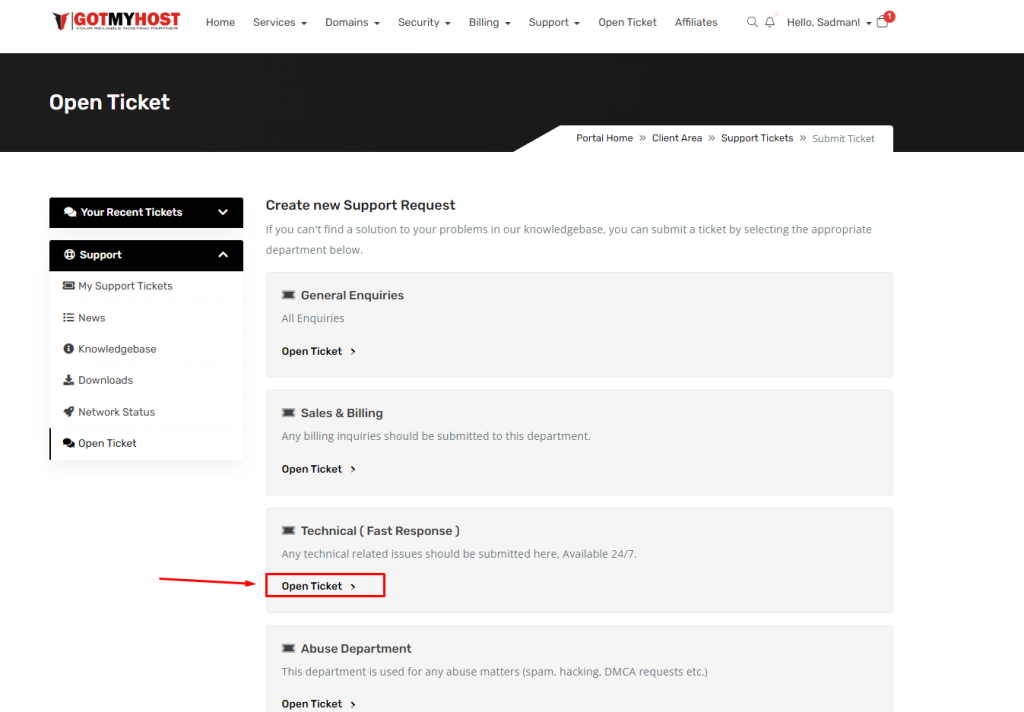
Task: Click the Network Status rocket icon
Action: [69, 412]
